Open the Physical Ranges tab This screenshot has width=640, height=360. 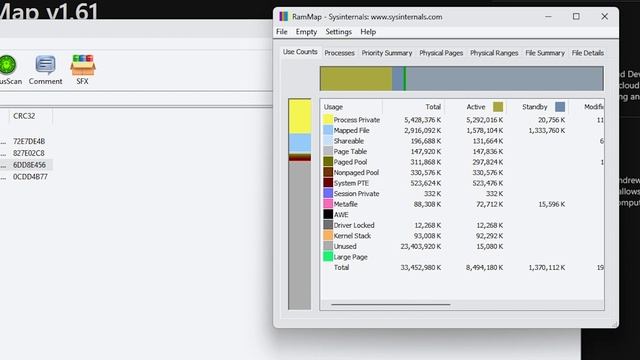[494, 53]
